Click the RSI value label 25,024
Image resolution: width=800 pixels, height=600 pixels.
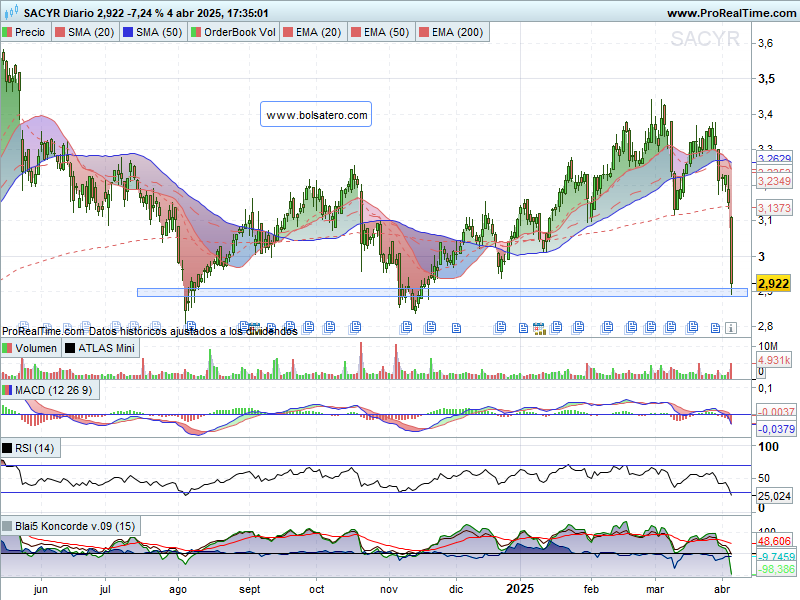(x=773, y=495)
